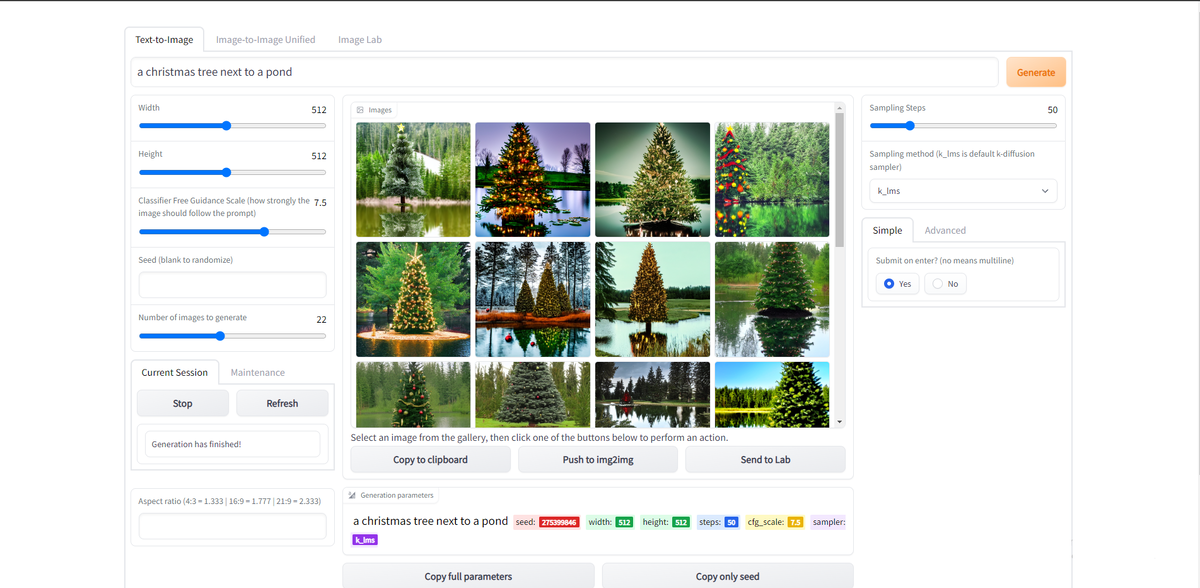
Task: Click the green height 512 badge
Action: (x=682, y=521)
